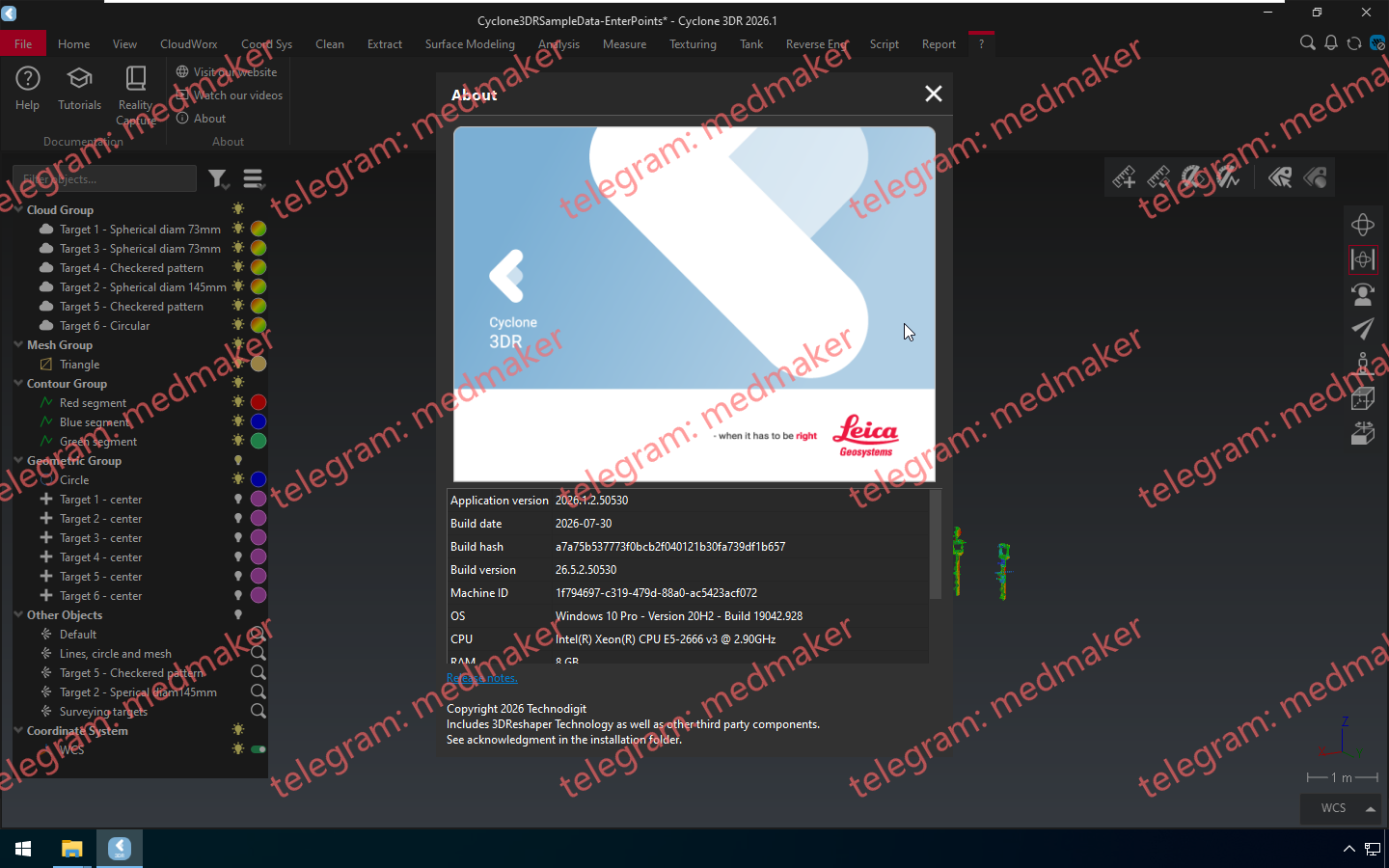Viewport: 1389px width, 868px height.
Task: Click color swatch of Red segment
Action: 259,402
